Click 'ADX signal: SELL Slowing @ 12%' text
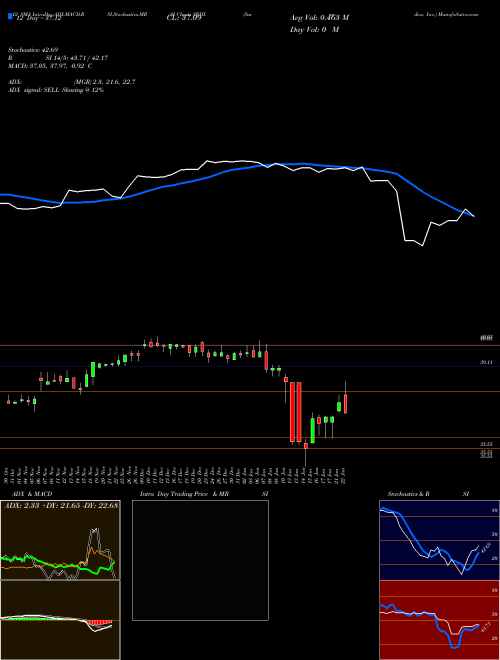500x660 pixels. (56, 90)
